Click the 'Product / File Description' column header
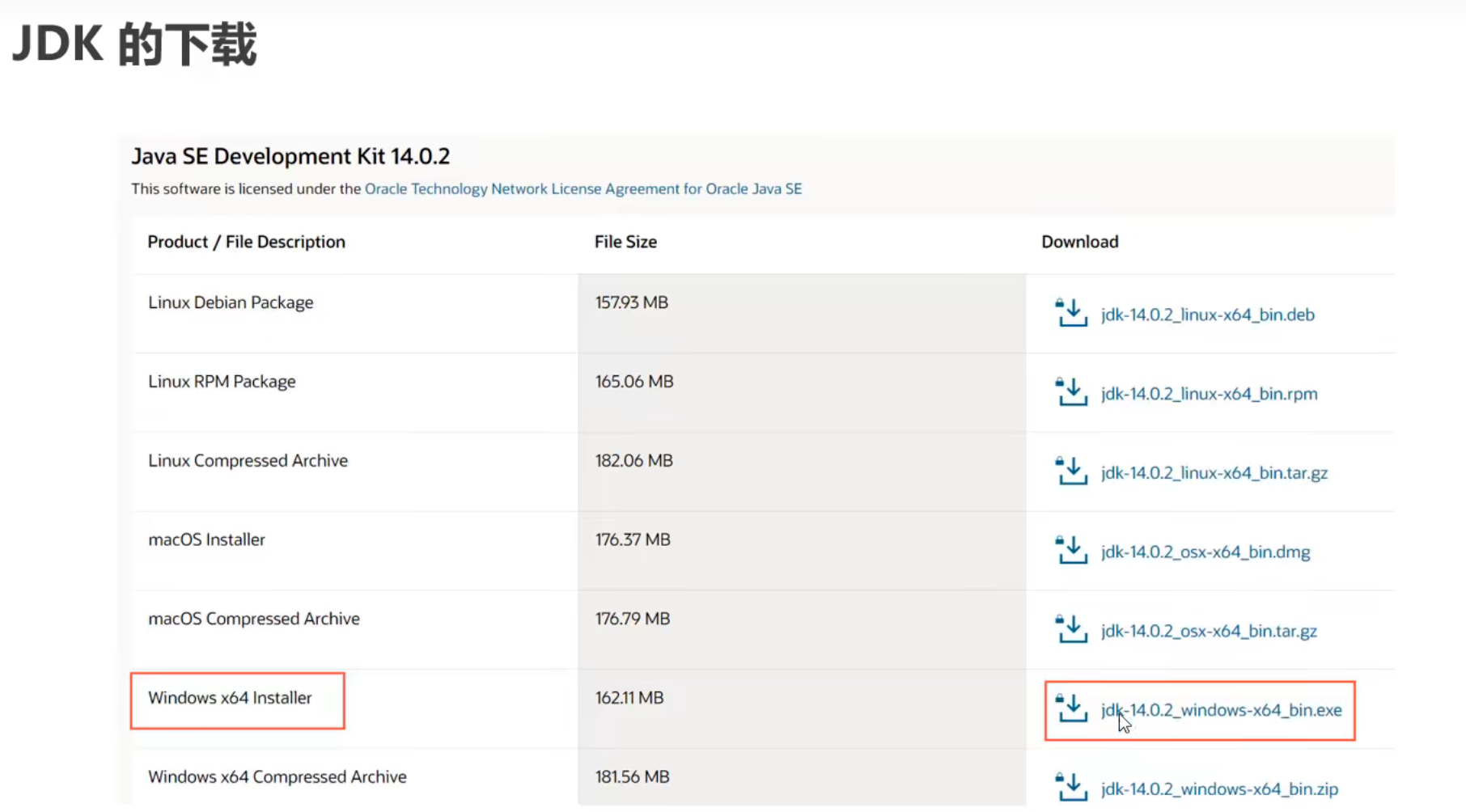 pos(246,242)
